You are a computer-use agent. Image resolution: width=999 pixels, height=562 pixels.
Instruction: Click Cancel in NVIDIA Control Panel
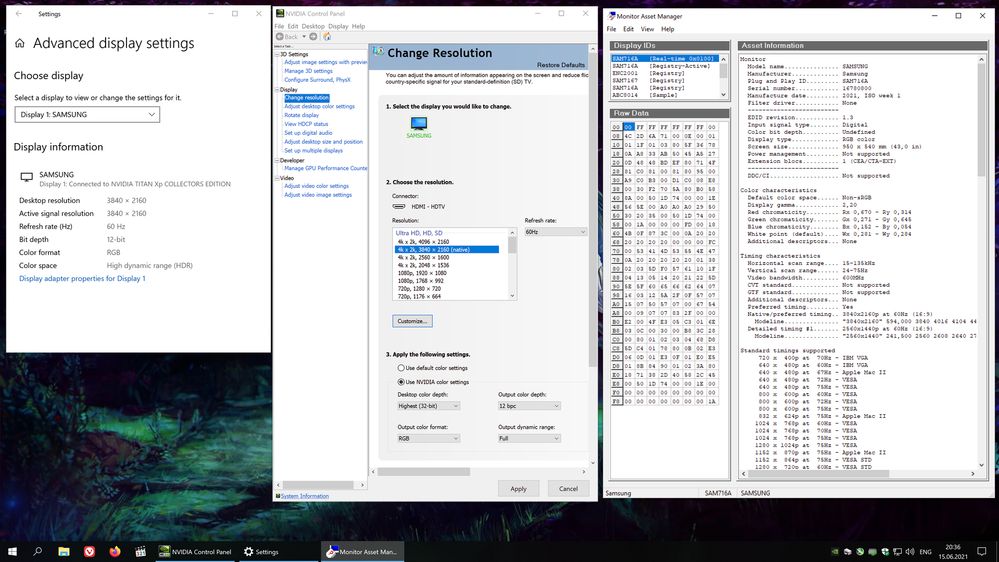[x=568, y=489]
